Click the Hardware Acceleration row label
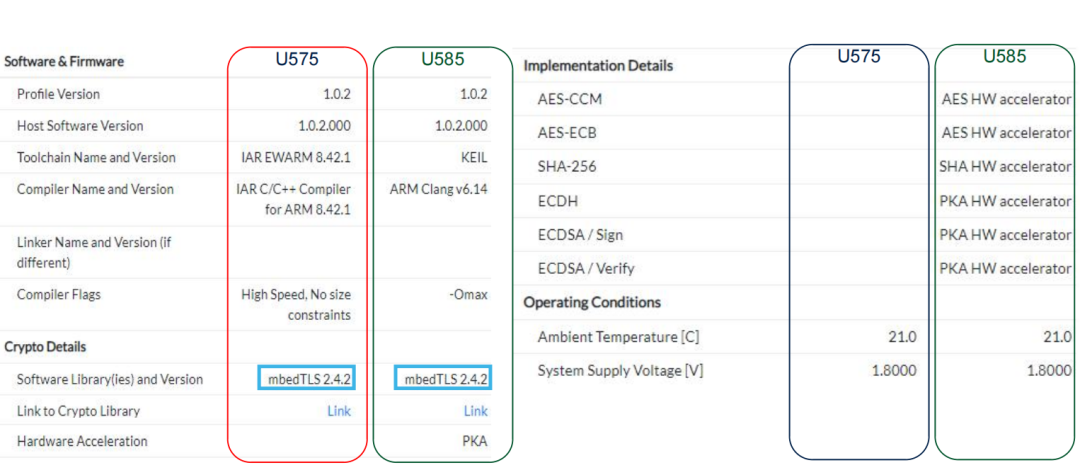The height and width of the screenshot is (470, 1080). [82, 441]
